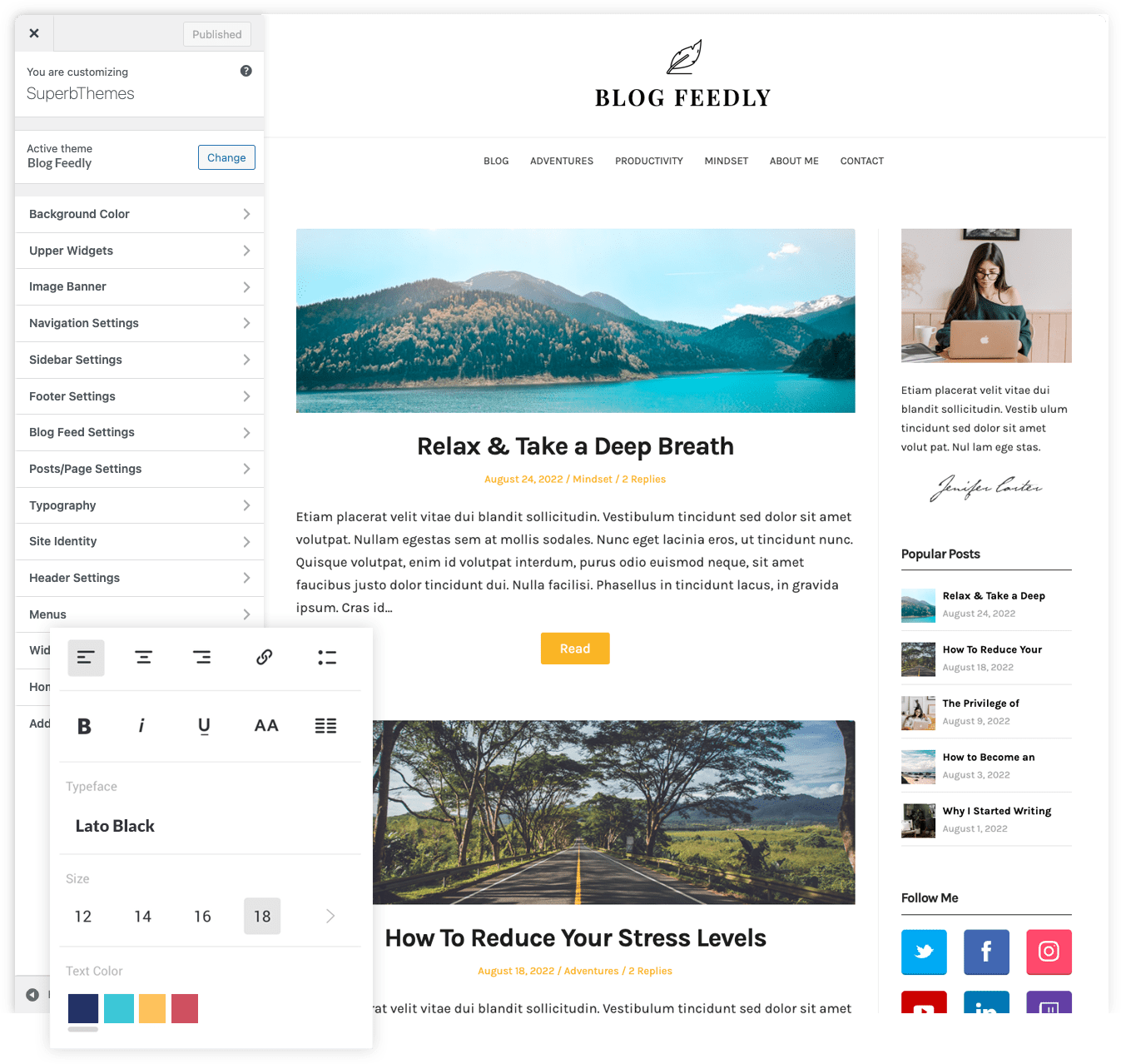The height and width of the screenshot is (1064, 1121).
Task: Open the Twitter follow icon
Action: tap(924, 952)
